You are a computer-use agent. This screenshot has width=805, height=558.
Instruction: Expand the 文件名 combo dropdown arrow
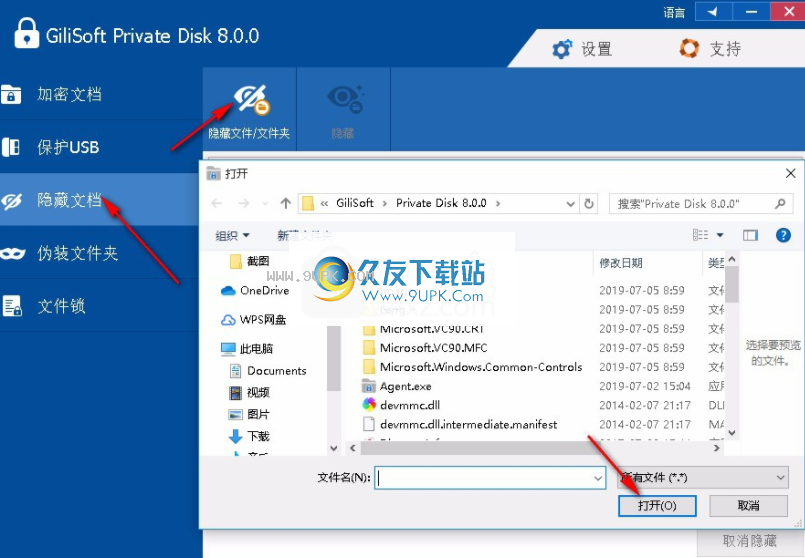tap(598, 478)
